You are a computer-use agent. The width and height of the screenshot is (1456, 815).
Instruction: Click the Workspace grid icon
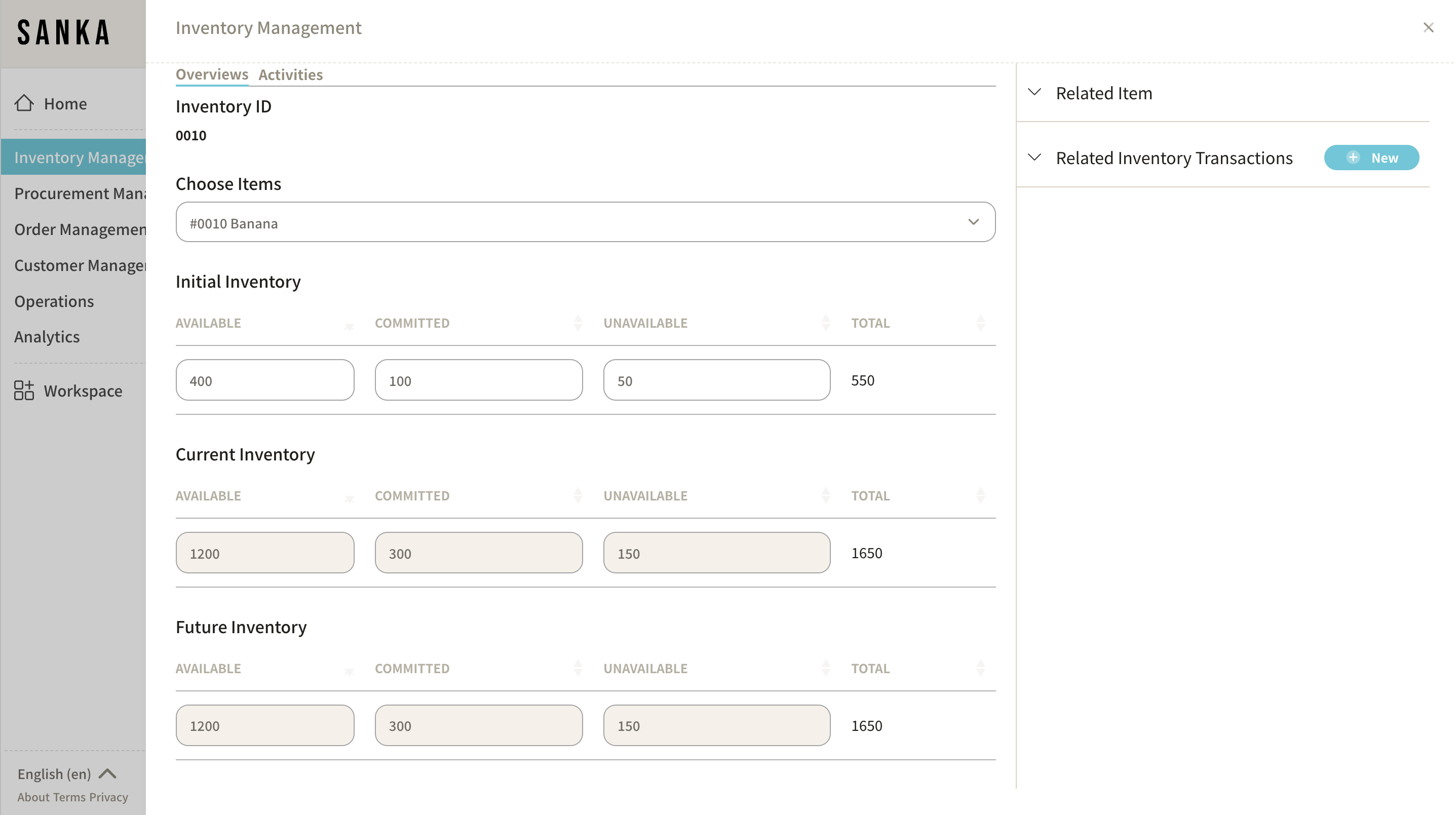pos(24,391)
